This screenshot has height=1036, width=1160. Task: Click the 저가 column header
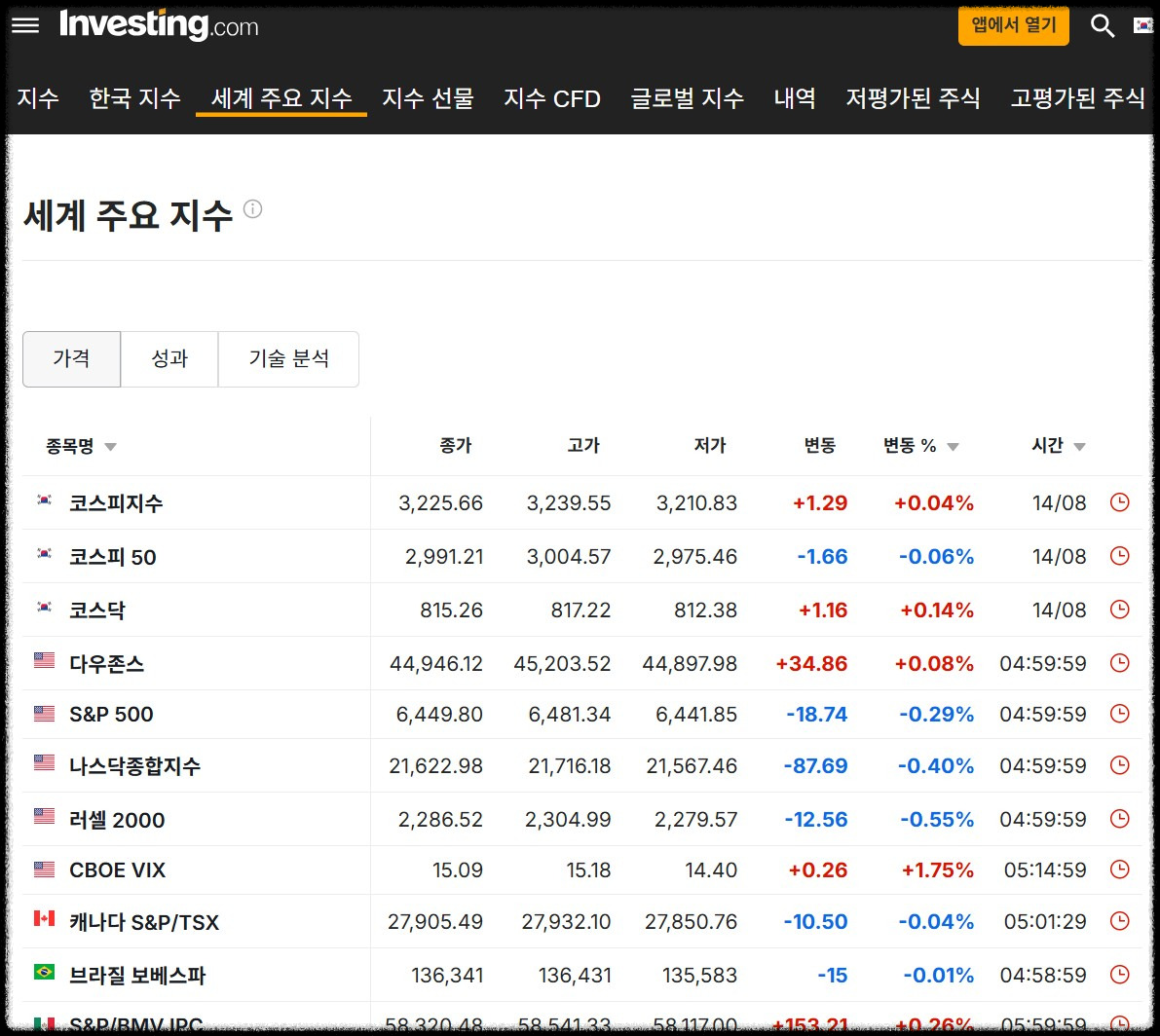click(x=710, y=445)
